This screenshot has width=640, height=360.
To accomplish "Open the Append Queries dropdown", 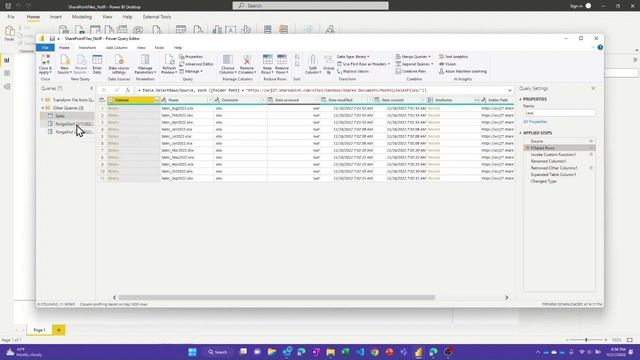I will coord(414,64).
